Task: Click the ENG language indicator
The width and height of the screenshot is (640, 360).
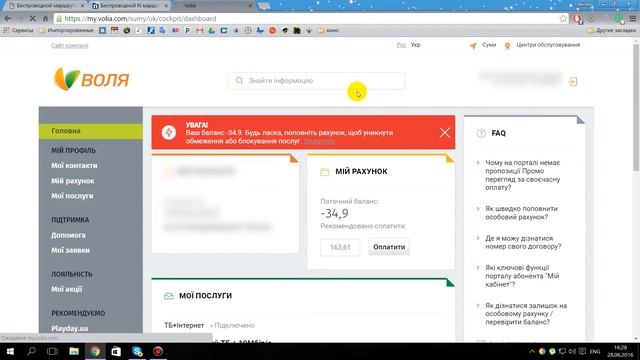Action: [595, 351]
